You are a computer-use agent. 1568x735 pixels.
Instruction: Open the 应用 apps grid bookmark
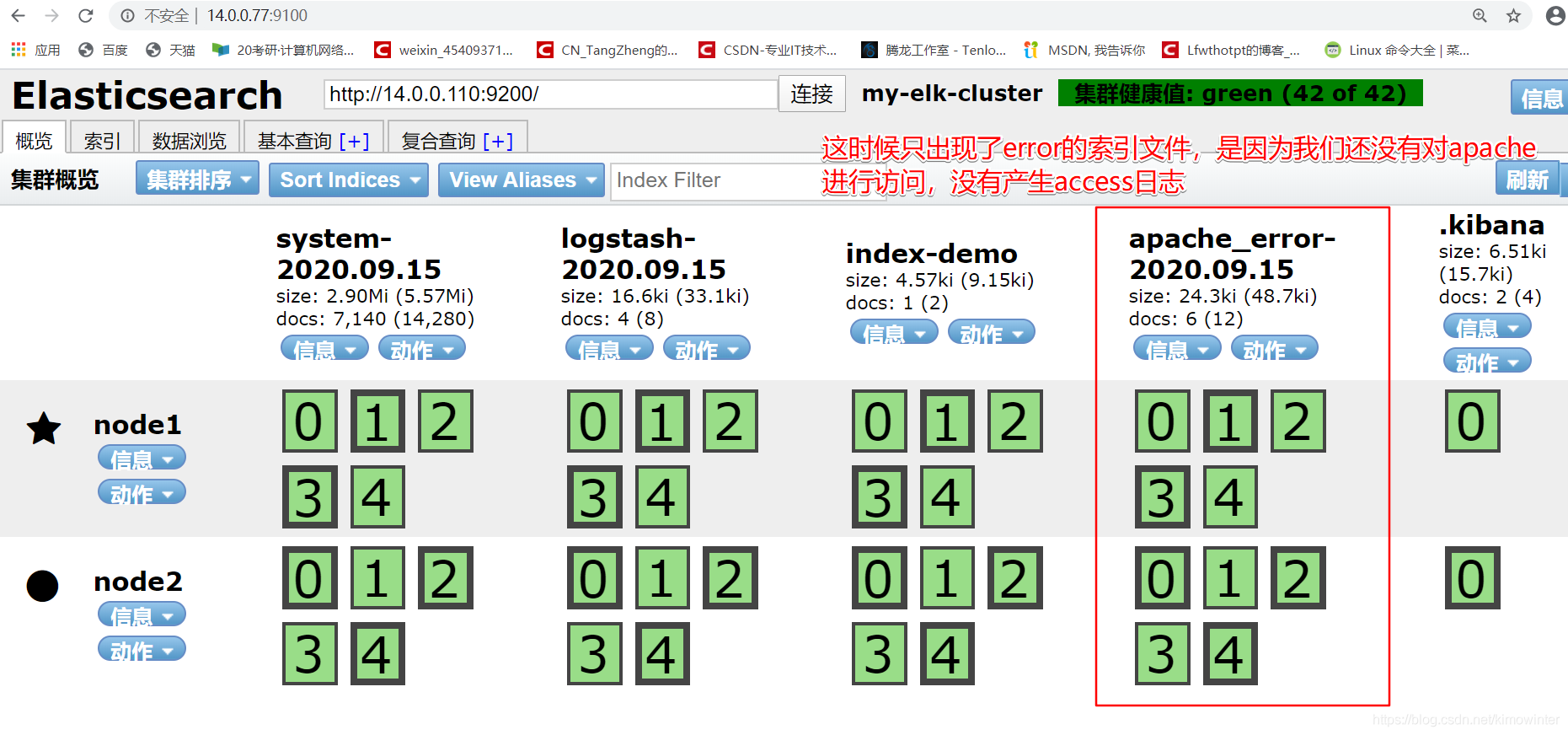[35, 50]
